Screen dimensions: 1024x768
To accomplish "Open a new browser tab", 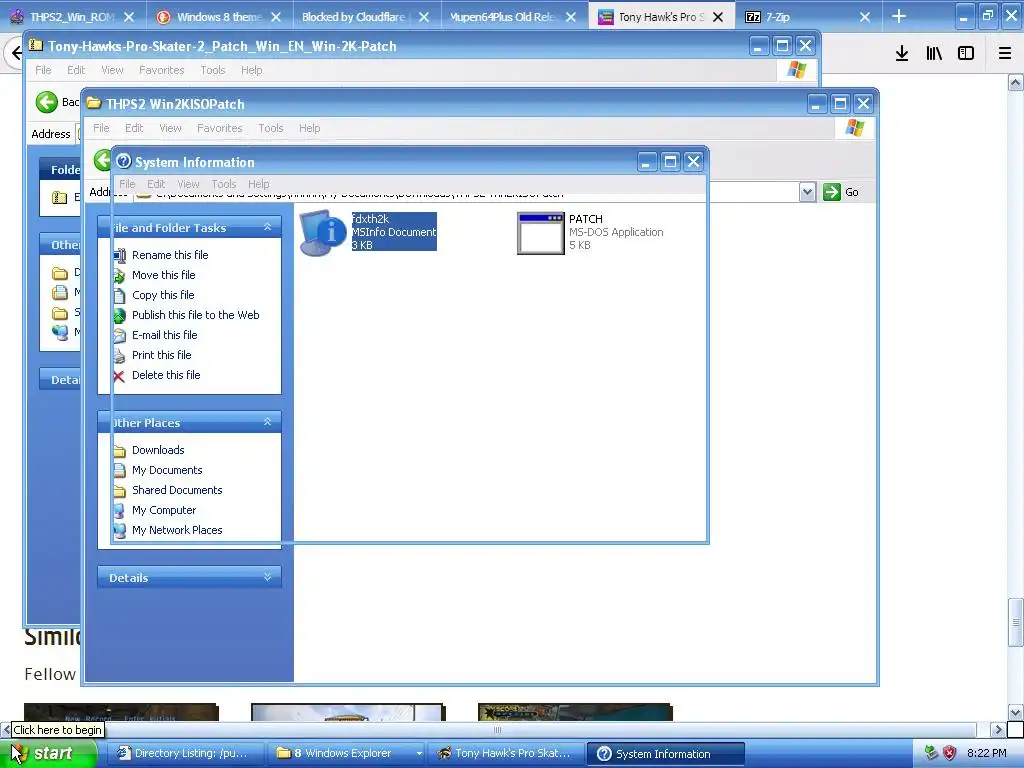I will [899, 16].
